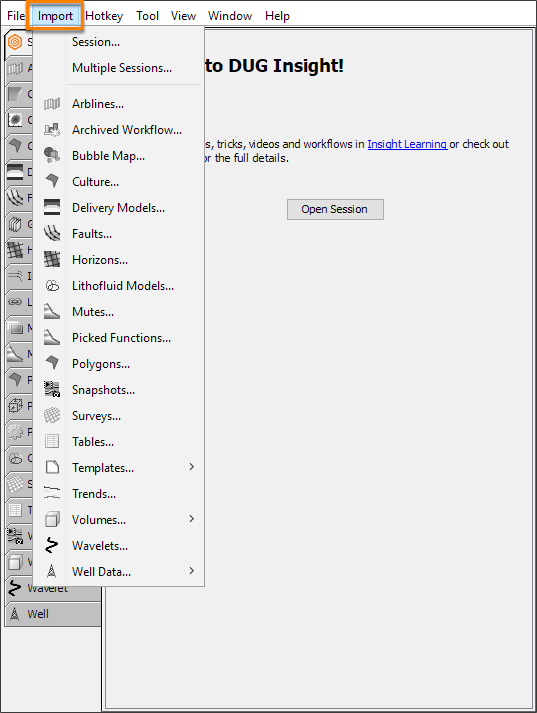Select Multiple Sessions... menu entry

coord(118,68)
